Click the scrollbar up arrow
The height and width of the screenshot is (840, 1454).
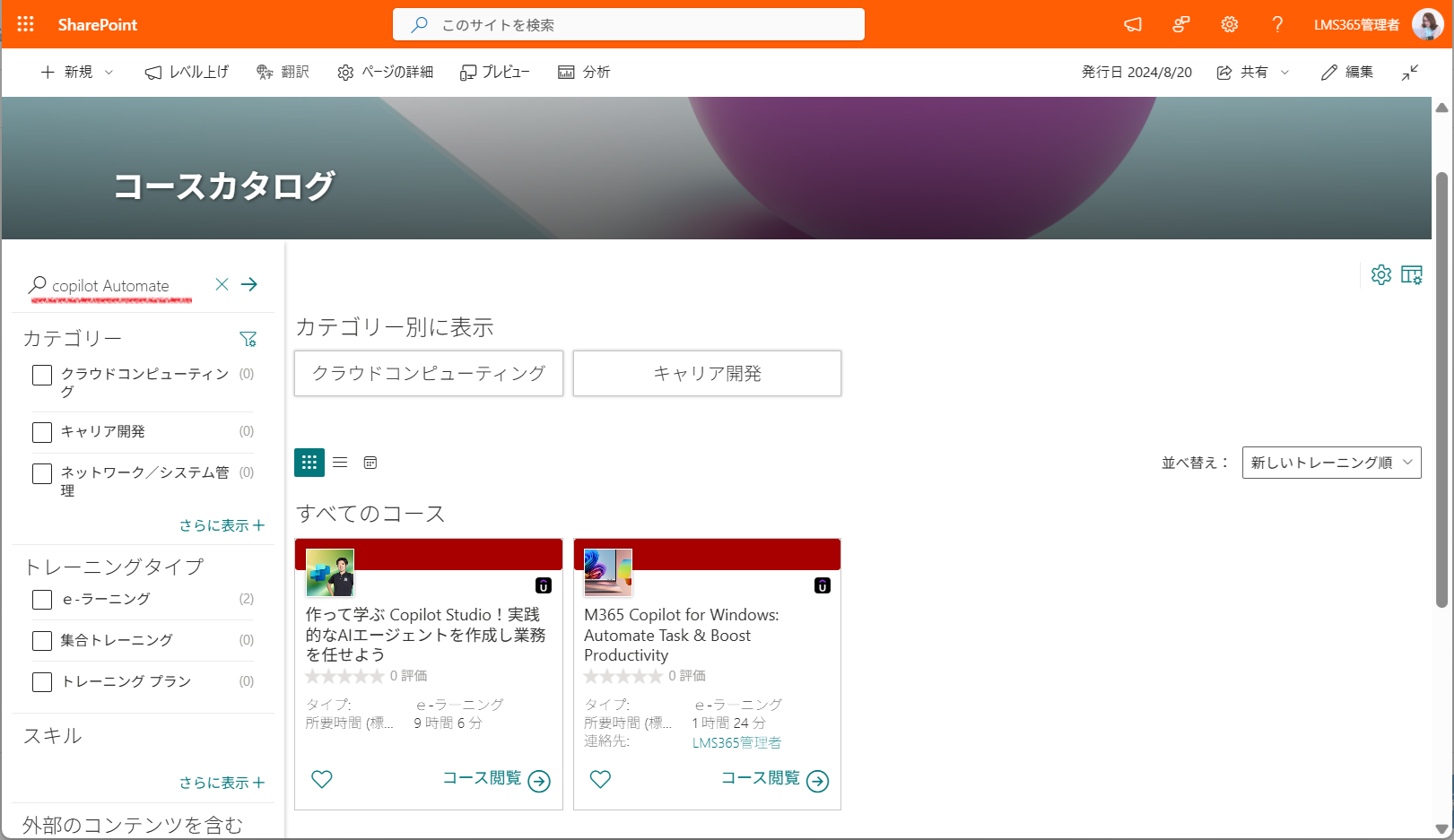click(1442, 108)
